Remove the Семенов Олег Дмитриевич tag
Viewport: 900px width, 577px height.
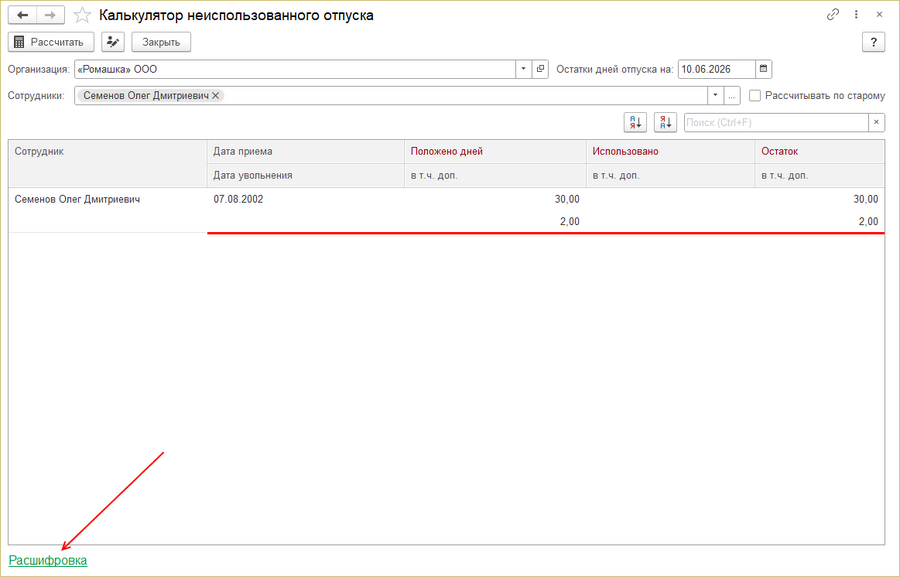[x=215, y=96]
